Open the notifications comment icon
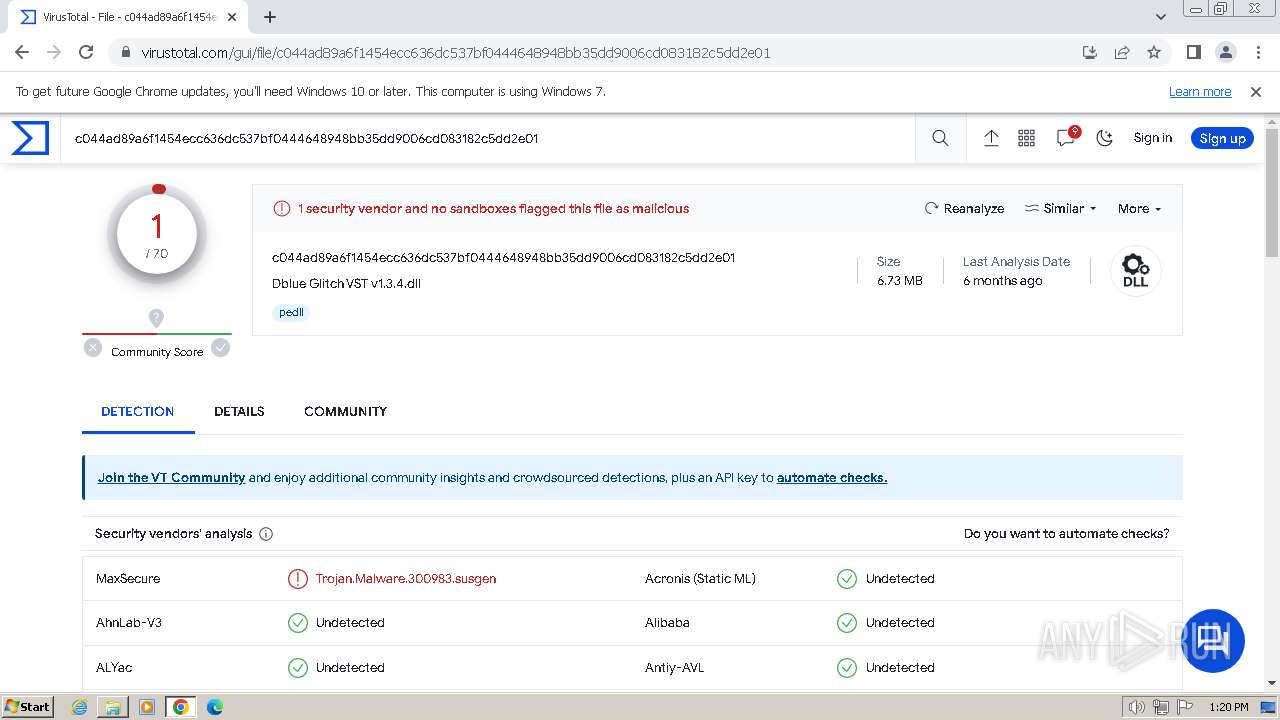The image size is (1280, 720). pyautogui.click(x=1066, y=139)
